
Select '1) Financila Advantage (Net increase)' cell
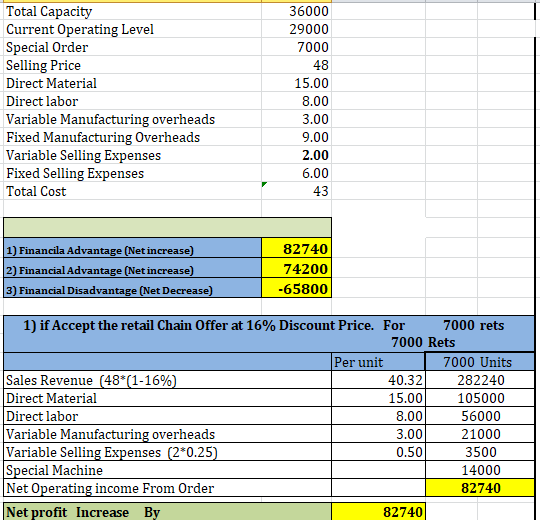pyautogui.click(x=132, y=248)
